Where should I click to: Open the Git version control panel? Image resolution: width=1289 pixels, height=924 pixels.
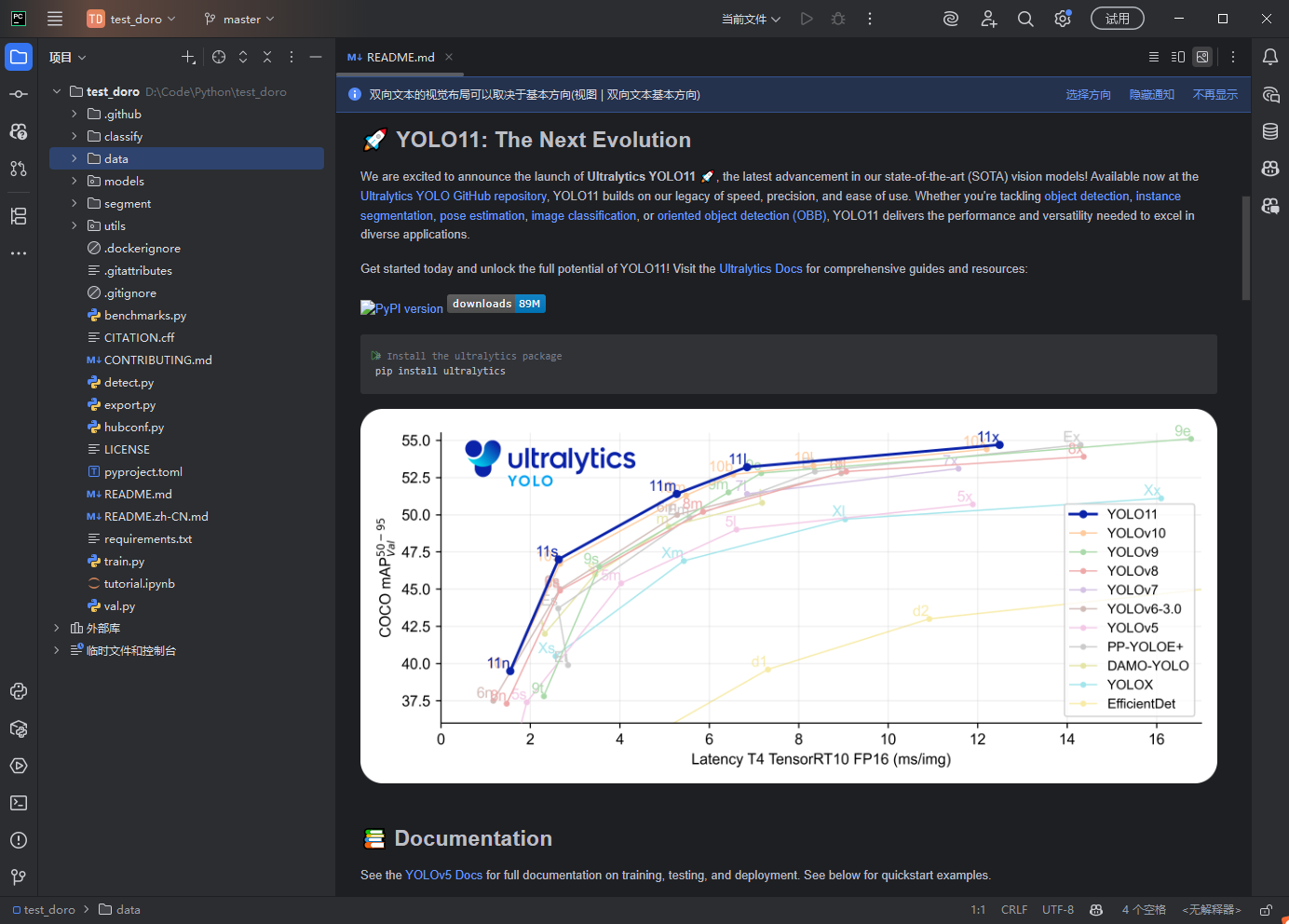pyautogui.click(x=19, y=877)
